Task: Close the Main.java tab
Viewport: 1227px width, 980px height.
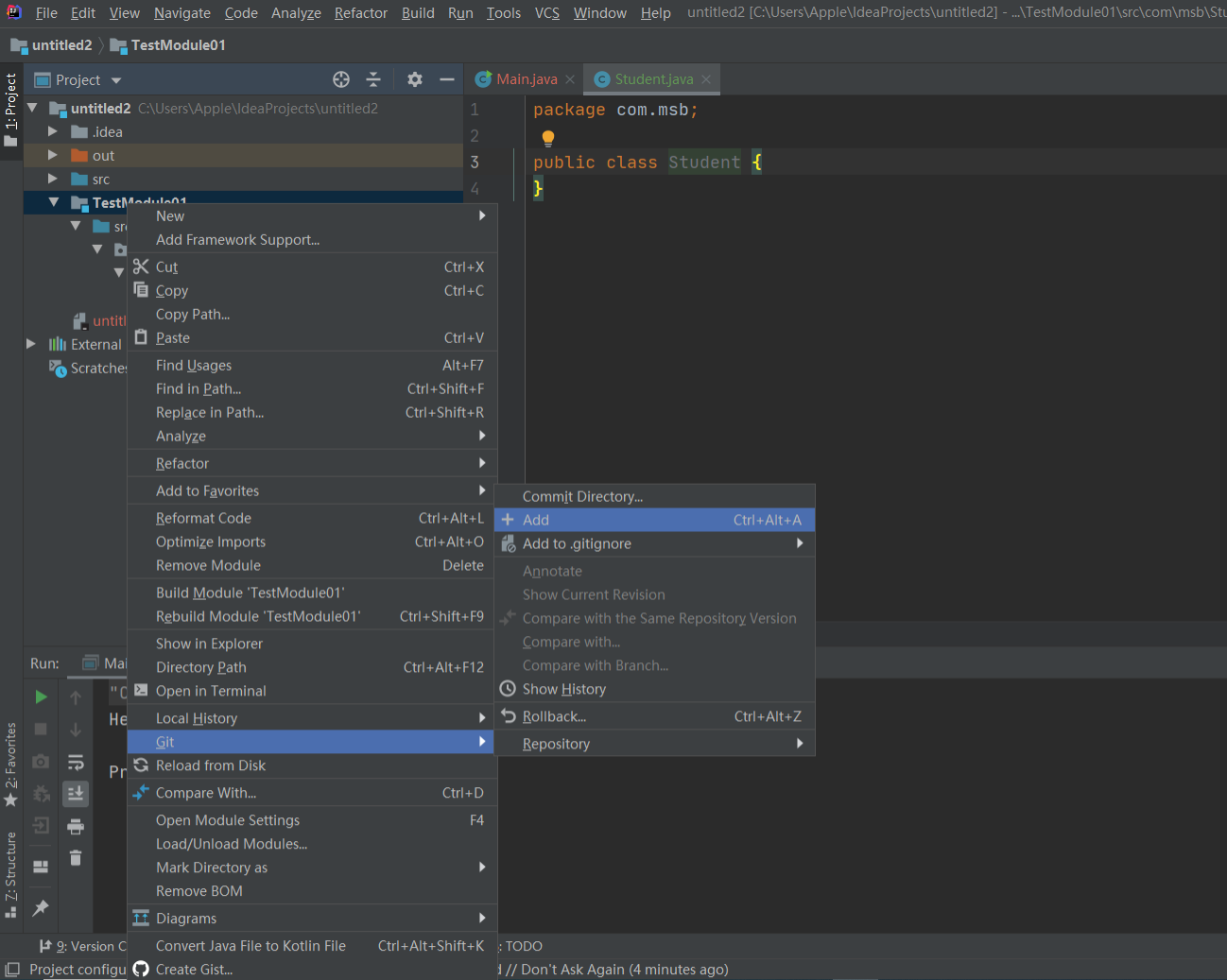Action: point(570,79)
